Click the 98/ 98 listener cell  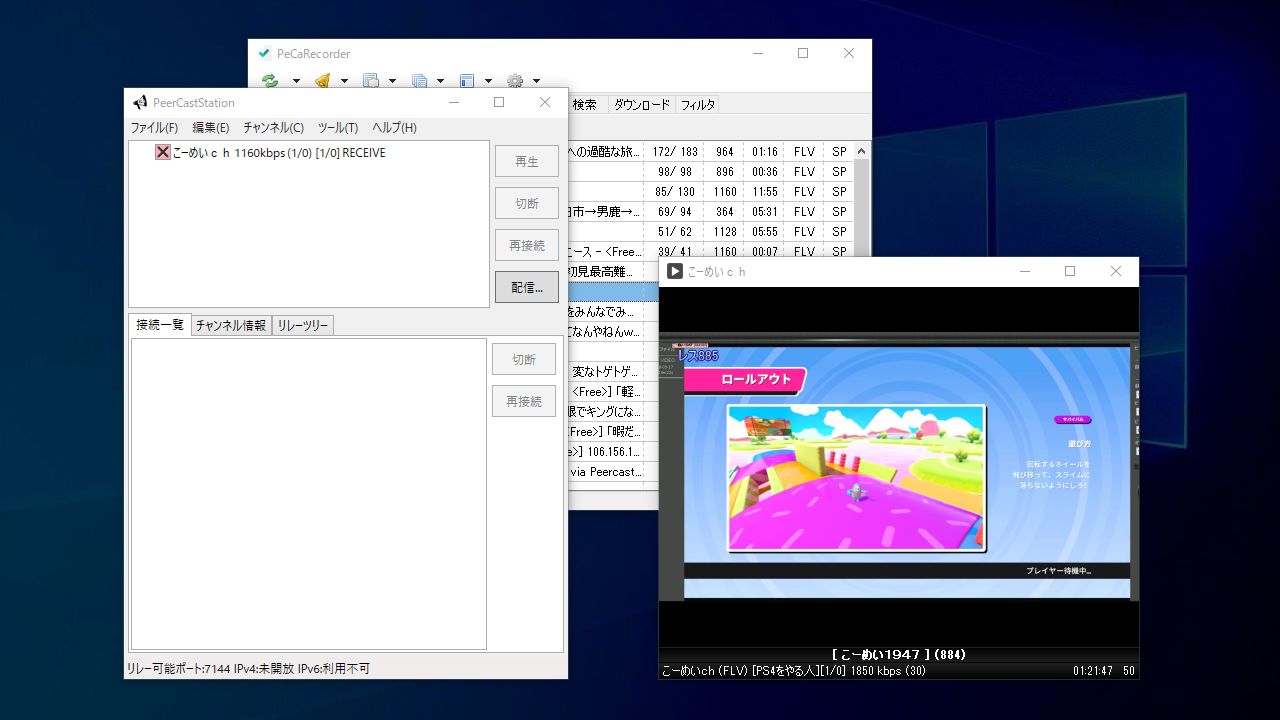point(675,172)
